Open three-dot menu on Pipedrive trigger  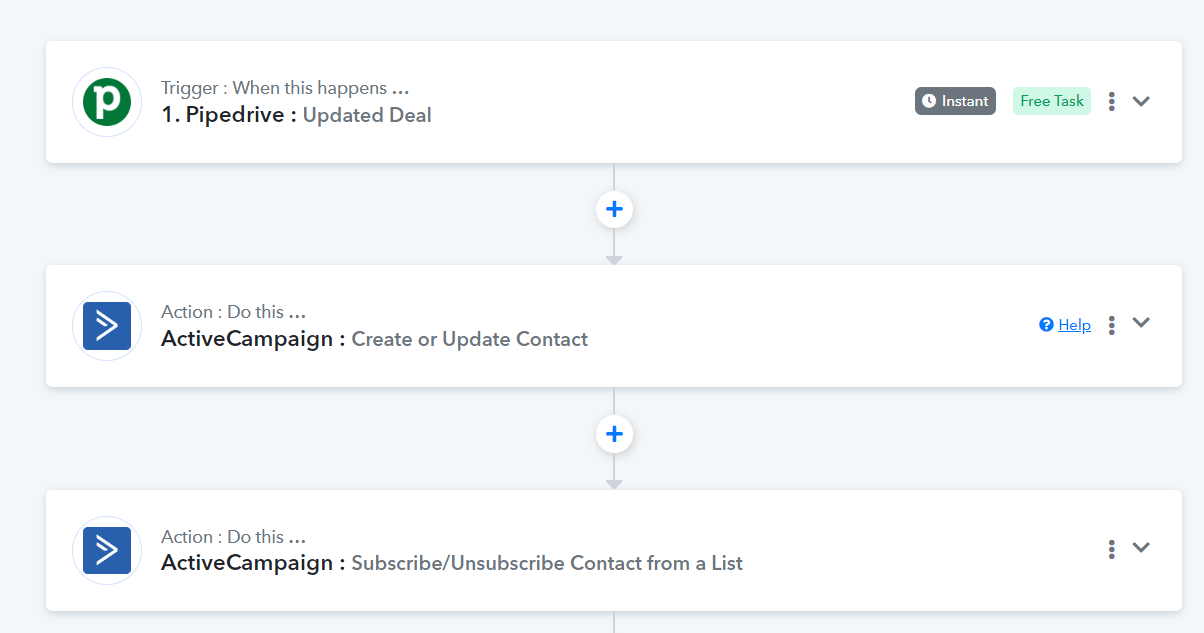1111,101
